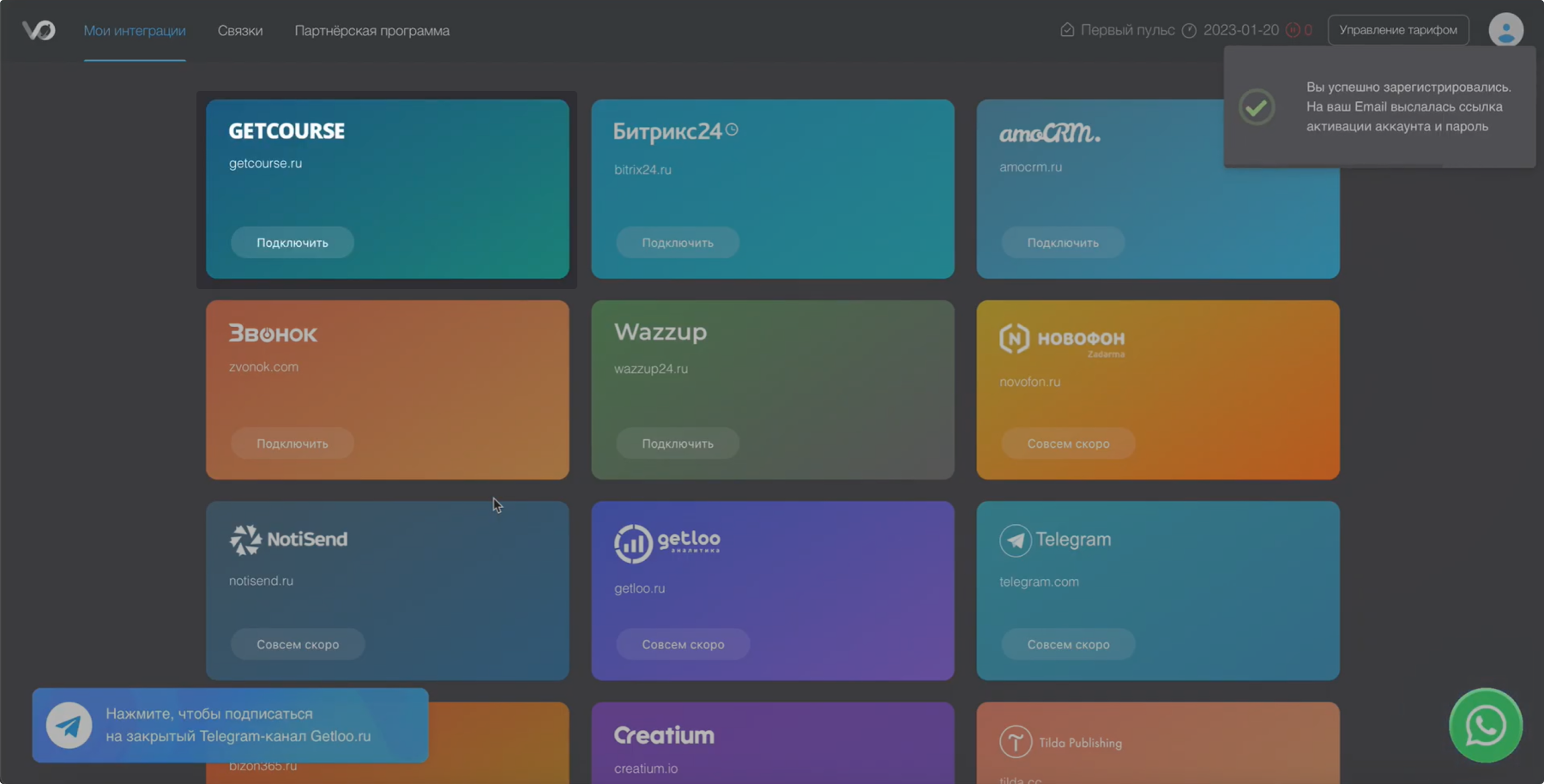The height and width of the screenshot is (784, 1544).
Task: Click the date 2023-01-20
Action: click(1240, 30)
